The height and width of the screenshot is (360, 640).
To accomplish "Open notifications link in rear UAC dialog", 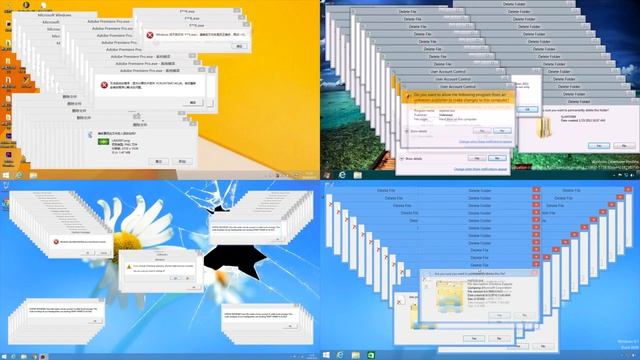I will [480, 169].
